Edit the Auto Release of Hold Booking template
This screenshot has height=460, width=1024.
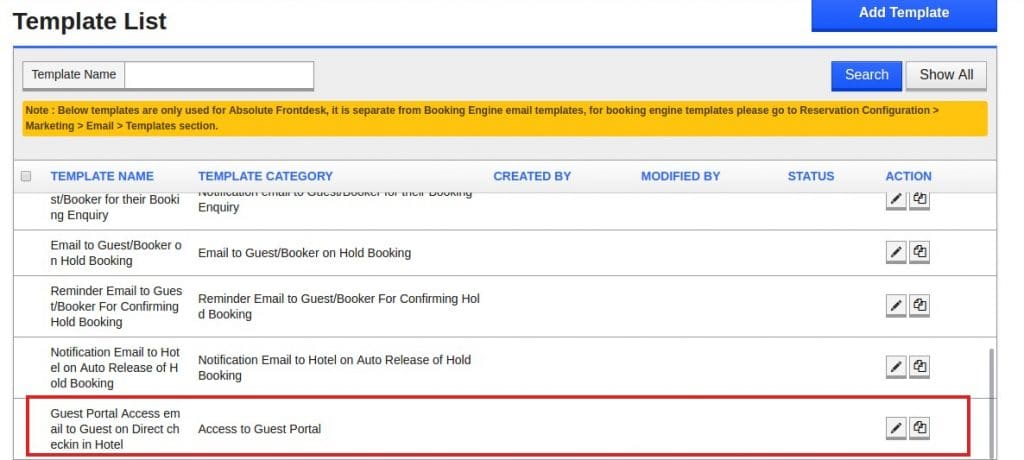click(x=896, y=367)
